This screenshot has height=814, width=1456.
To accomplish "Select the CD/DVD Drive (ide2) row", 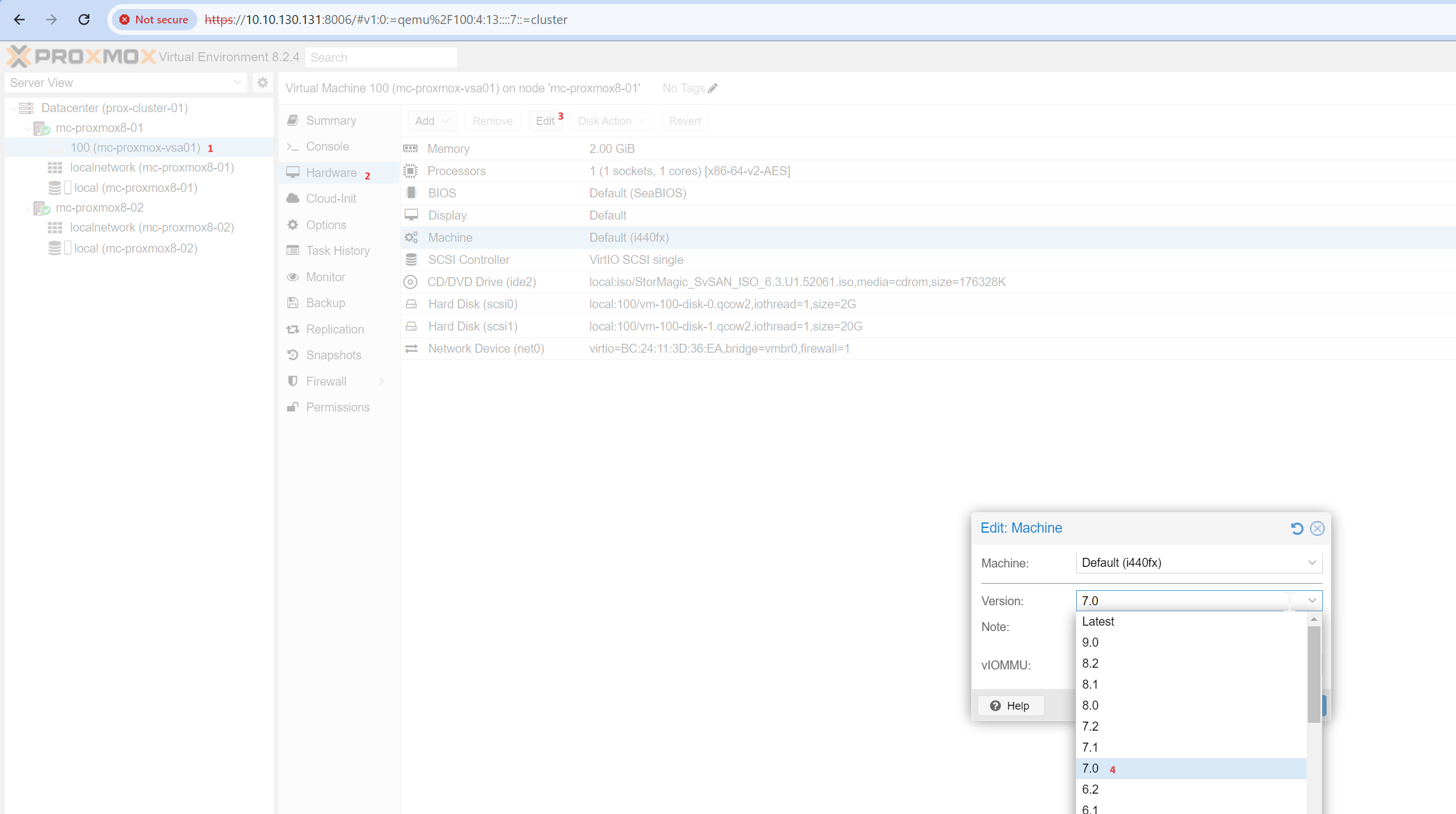I will 928,282.
